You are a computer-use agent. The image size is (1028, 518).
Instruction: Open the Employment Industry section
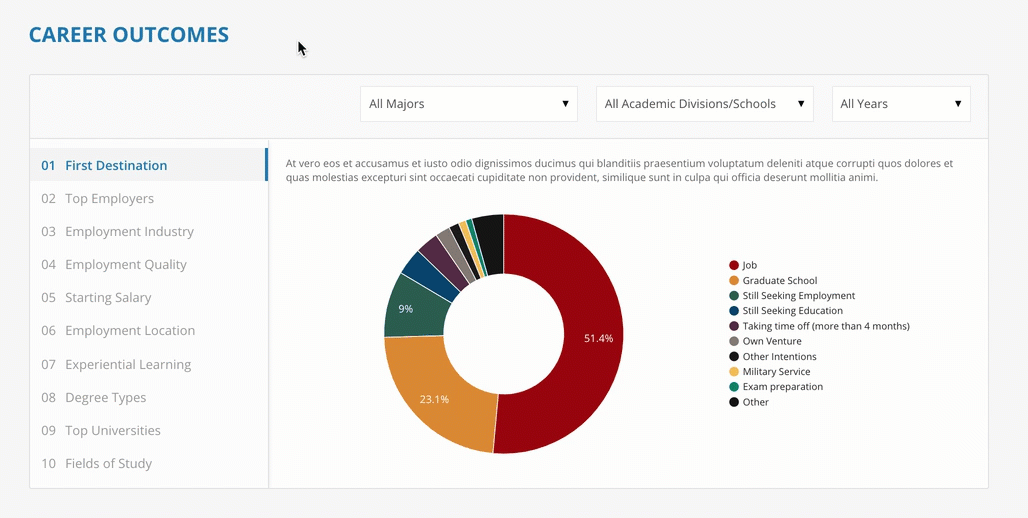[129, 232]
